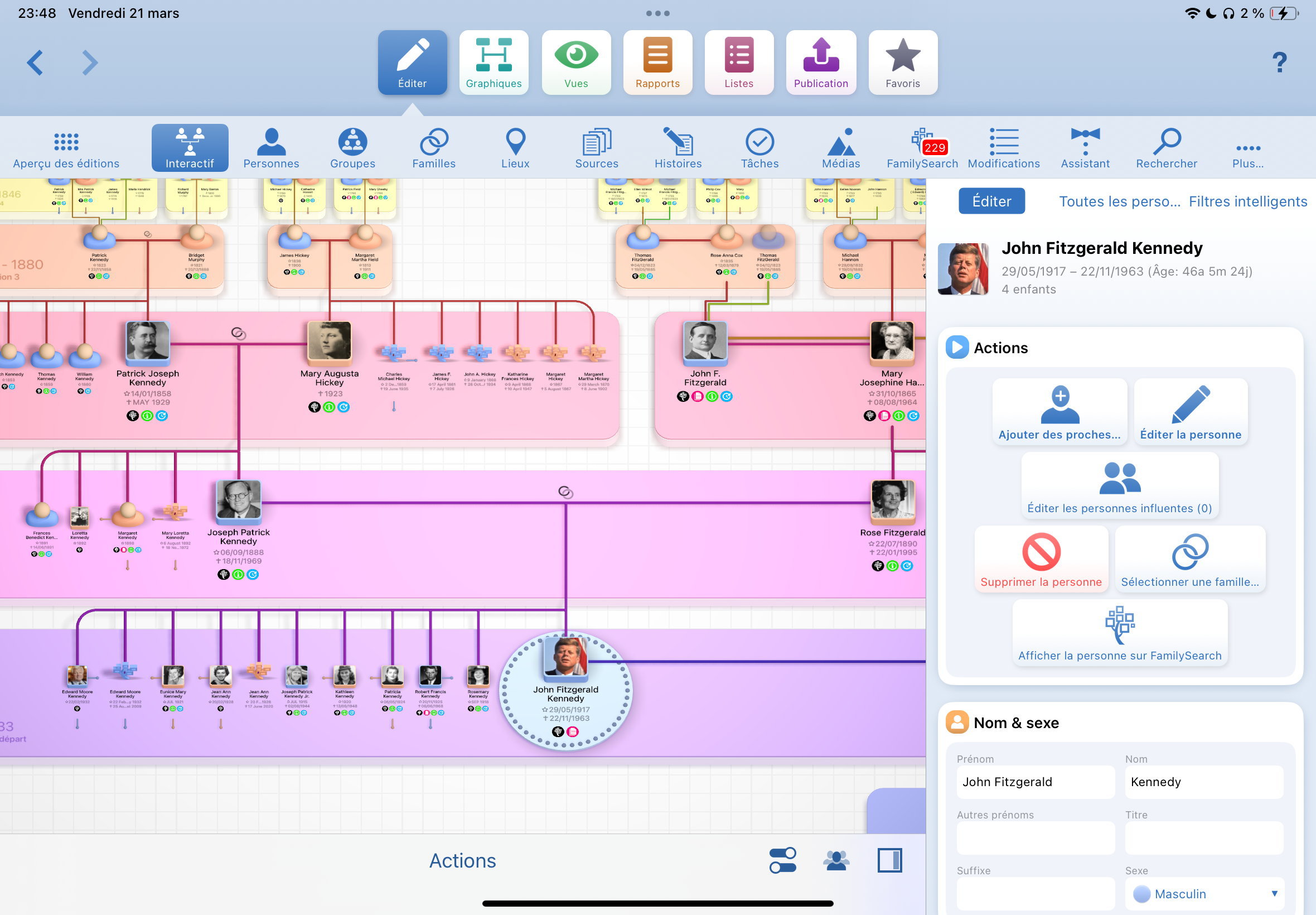Tap JFK portrait in side panel
Viewport: 1316px width, 915px height.
tap(963, 269)
